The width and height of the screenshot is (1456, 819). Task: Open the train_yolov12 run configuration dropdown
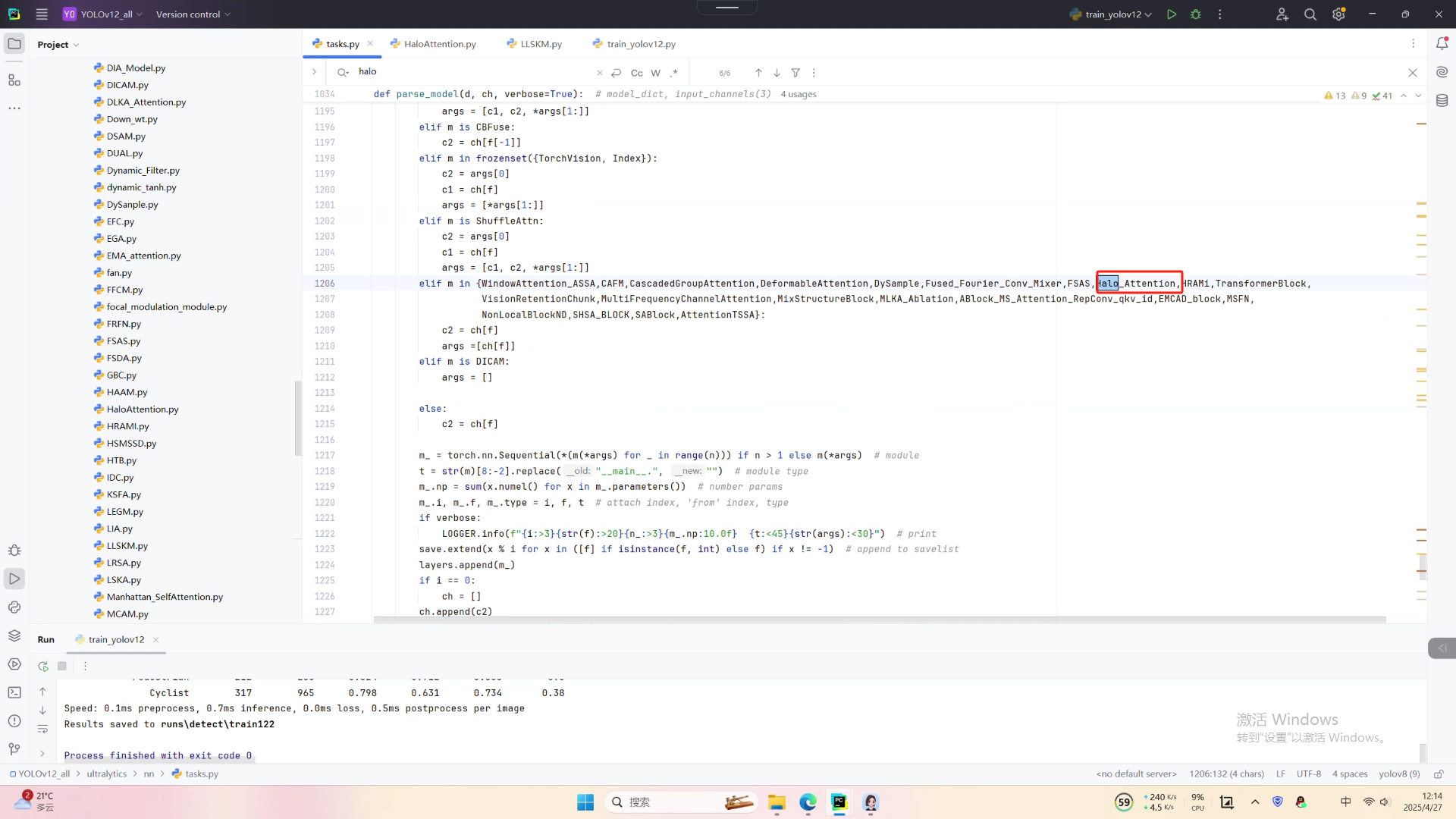[x=1112, y=14]
